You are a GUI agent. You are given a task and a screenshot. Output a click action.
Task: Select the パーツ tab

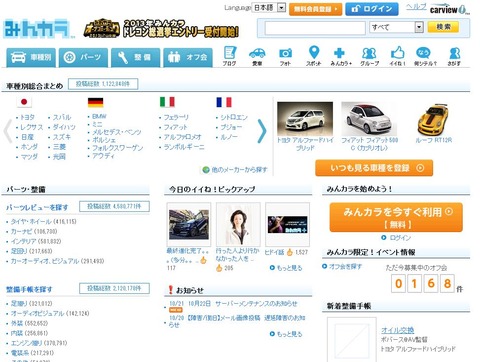[83, 57]
